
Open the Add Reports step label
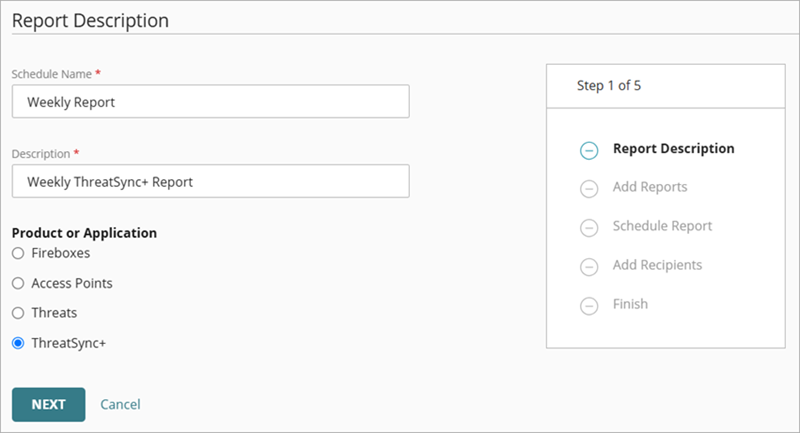pyautogui.click(x=650, y=187)
